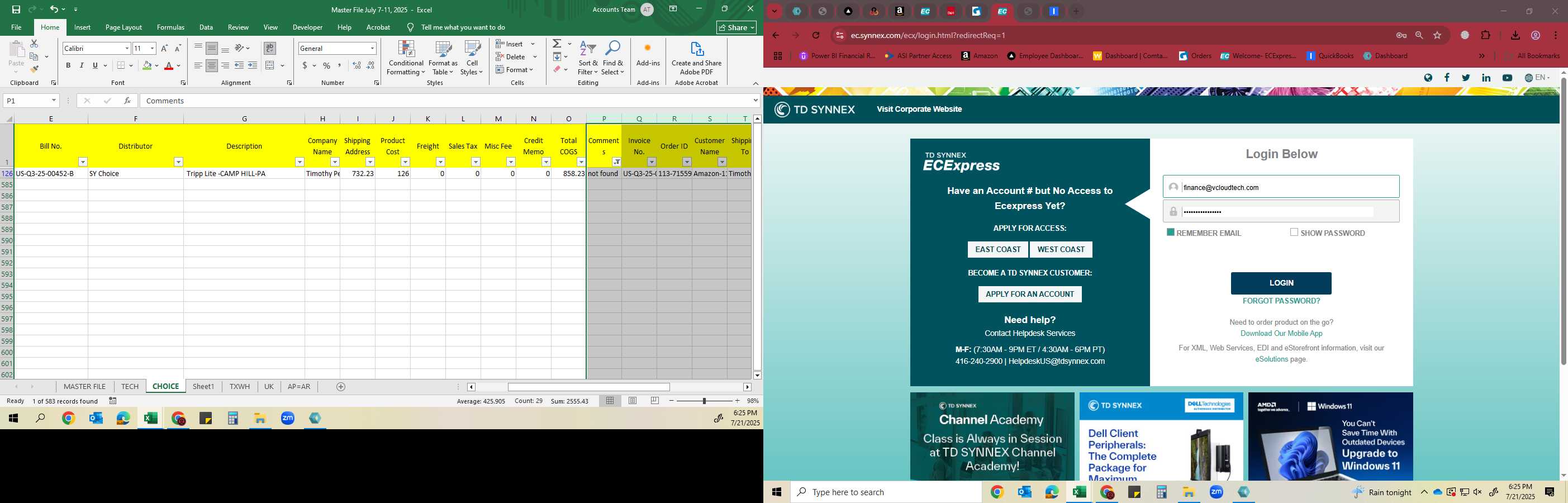Image resolution: width=1568 pixels, height=503 pixels.
Task: Click Zoom app icon in right taskbar
Action: click(x=1216, y=492)
